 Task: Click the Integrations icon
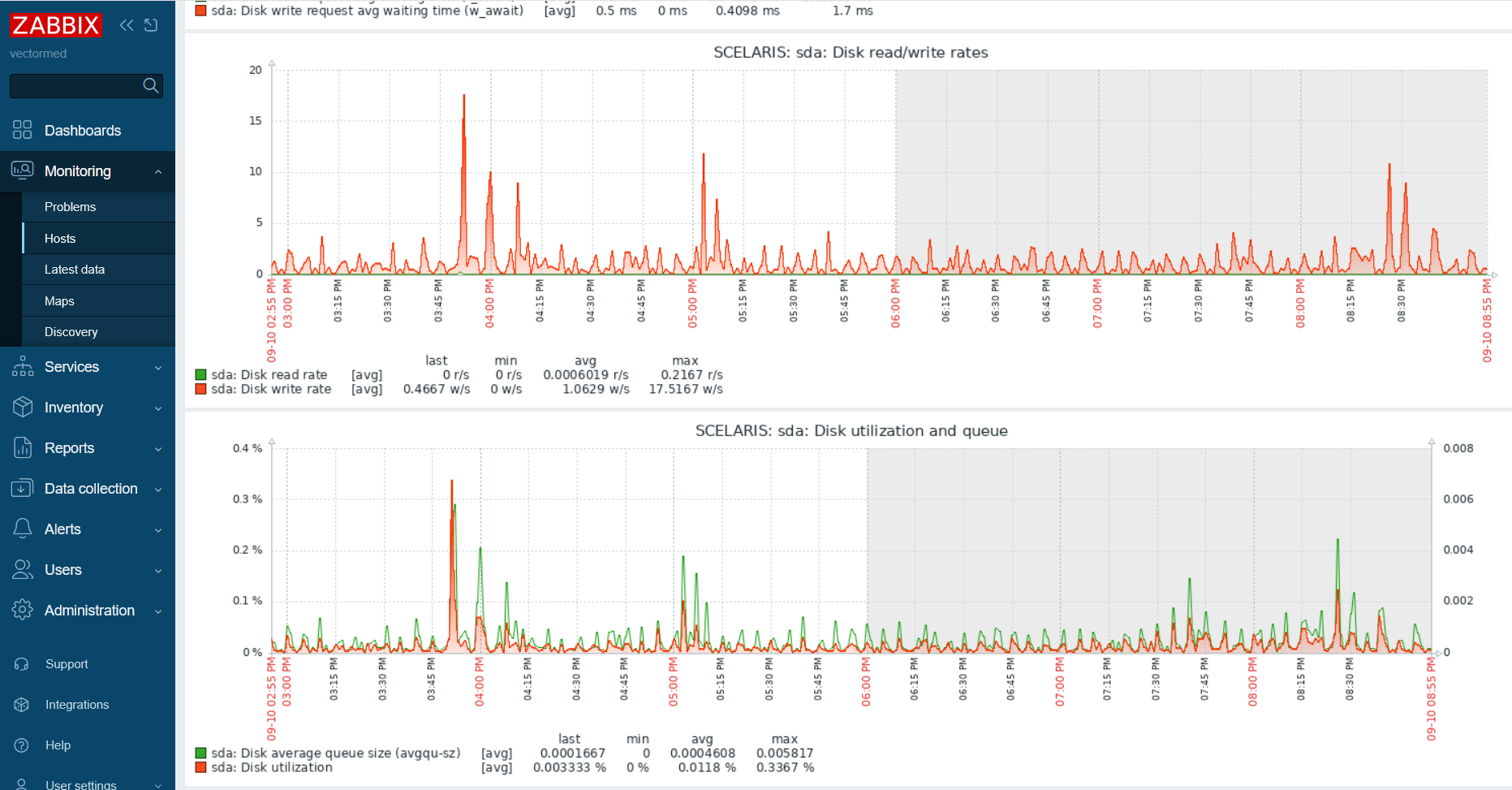[x=22, y=705]
